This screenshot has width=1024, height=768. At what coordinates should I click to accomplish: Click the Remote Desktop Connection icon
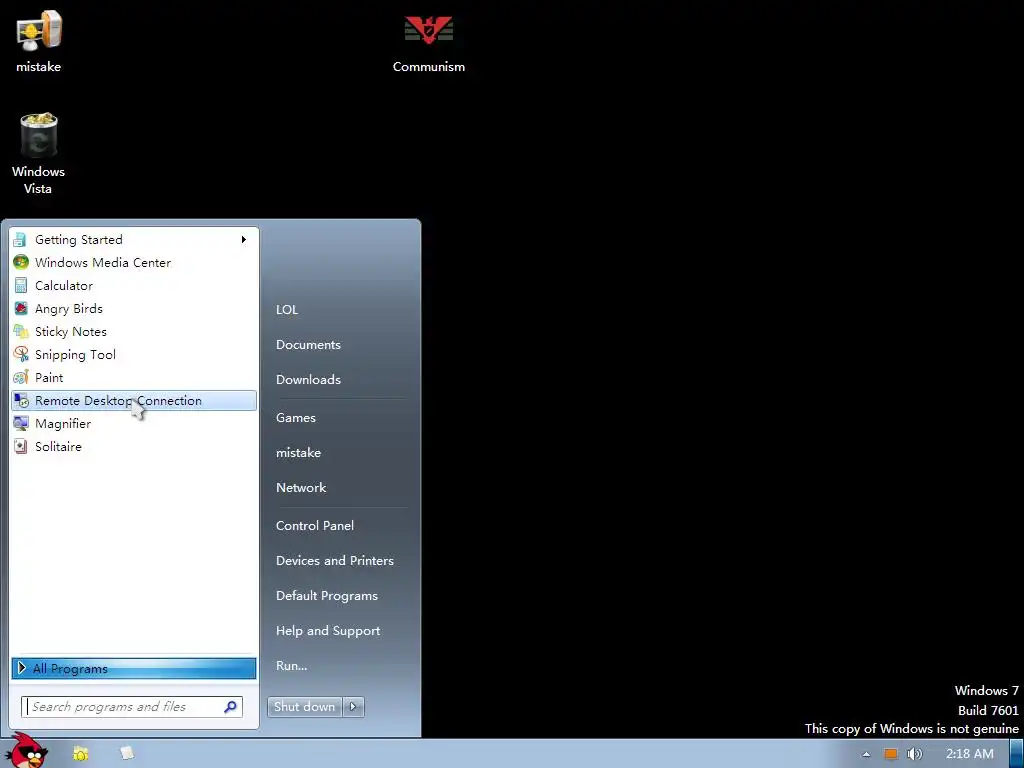pos(21,400)
